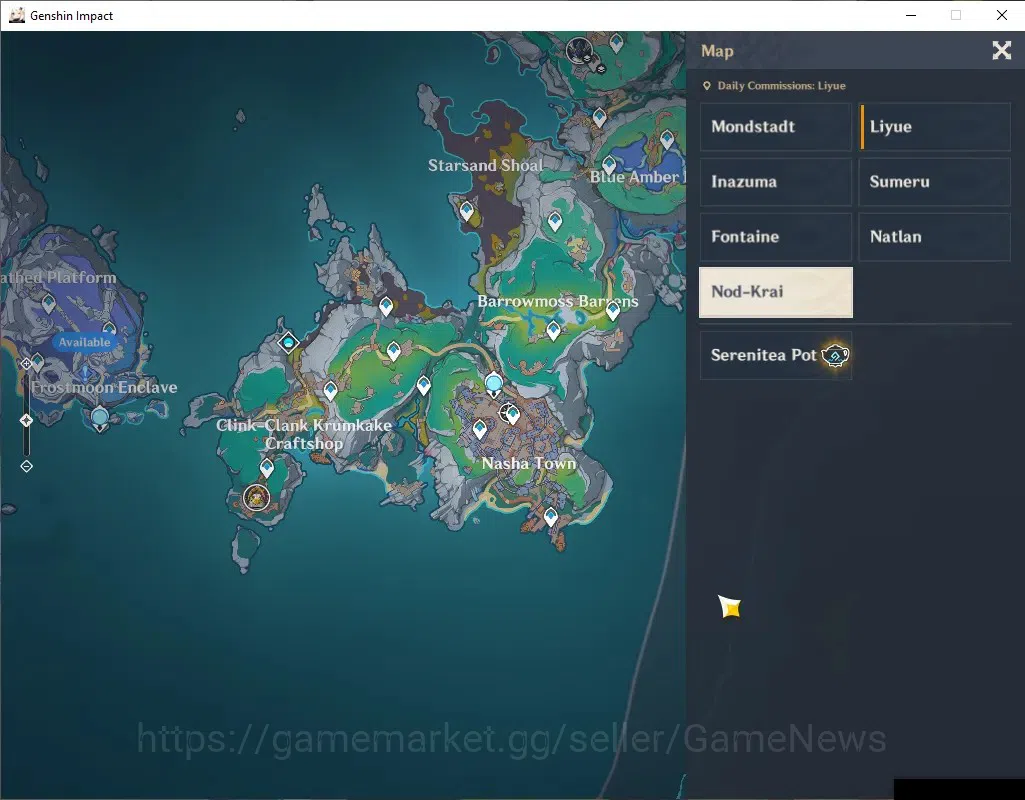Minimize the Genshin Impact window

(911, 15)
